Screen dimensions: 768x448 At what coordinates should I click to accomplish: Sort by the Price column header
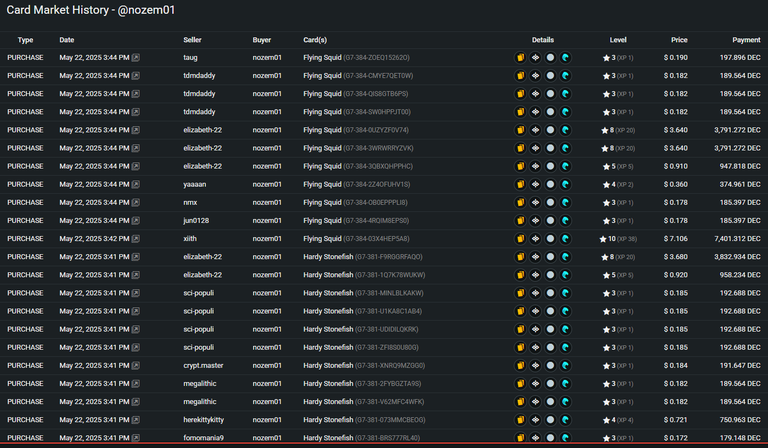(x=679, y=40)
